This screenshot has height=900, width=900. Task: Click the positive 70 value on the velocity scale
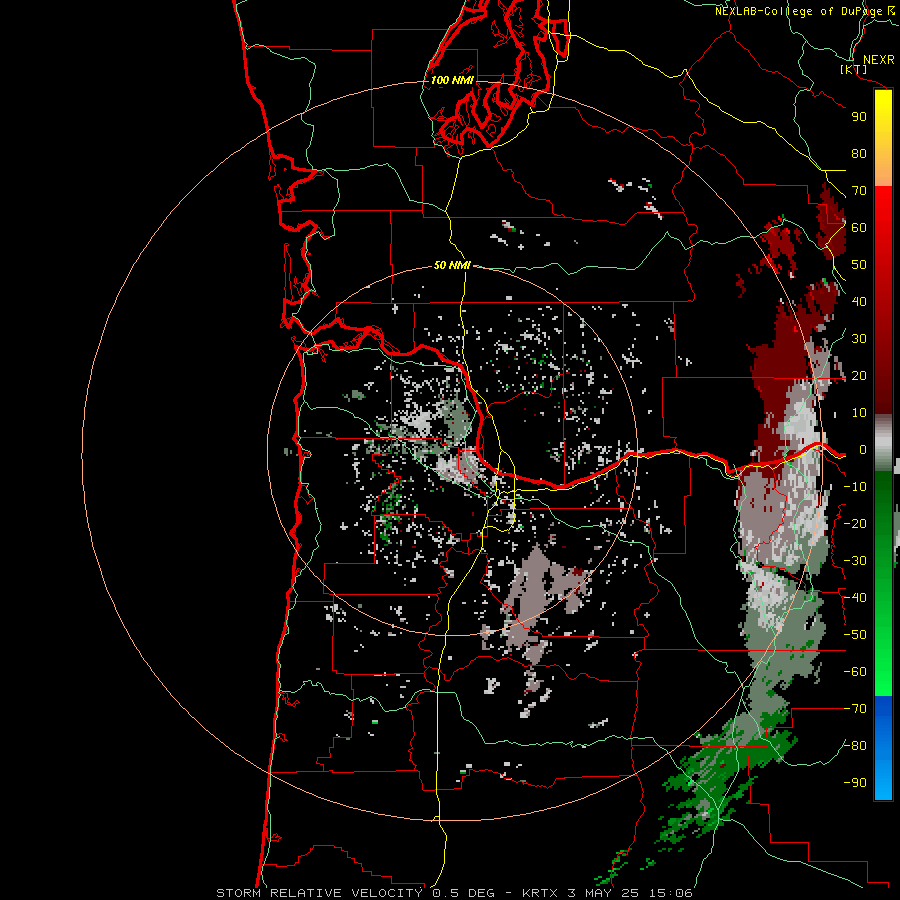[x=859, y=191]
